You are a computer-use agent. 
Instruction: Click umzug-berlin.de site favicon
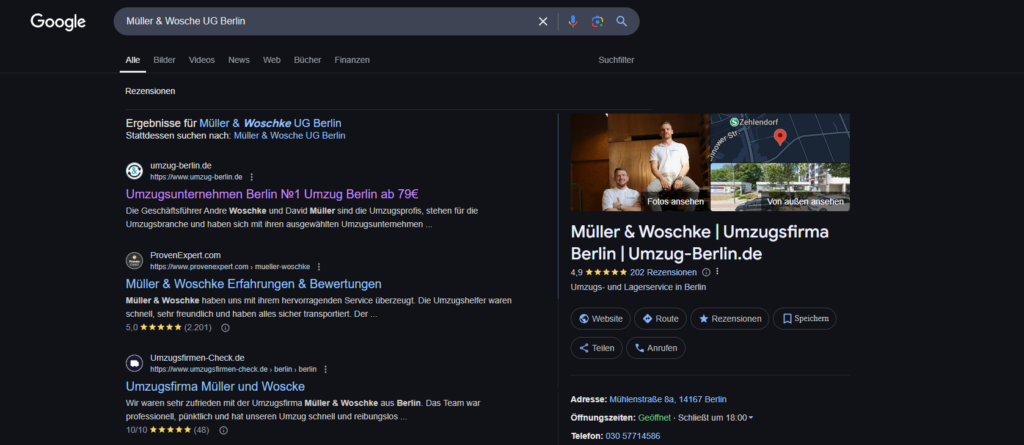(134, 171)
